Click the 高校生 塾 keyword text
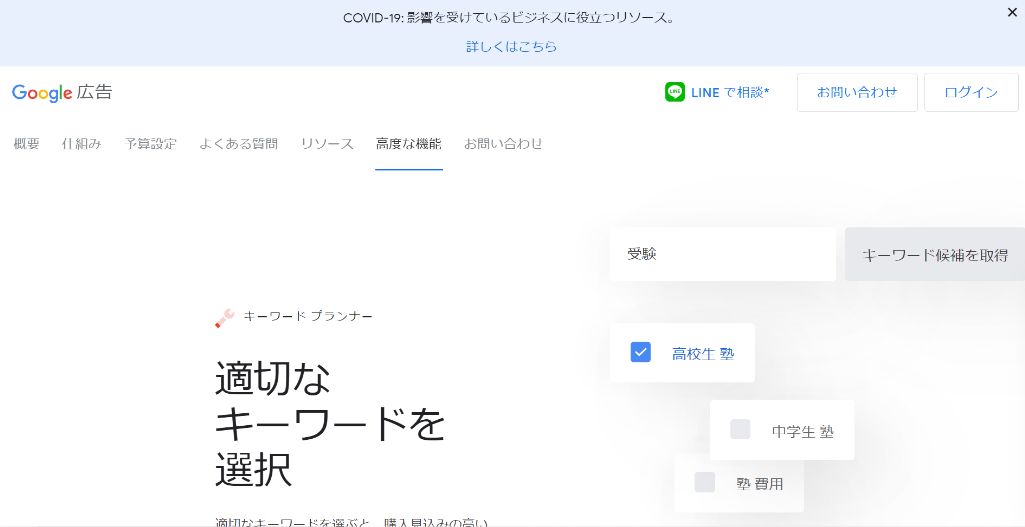 [x=703, y=354]
